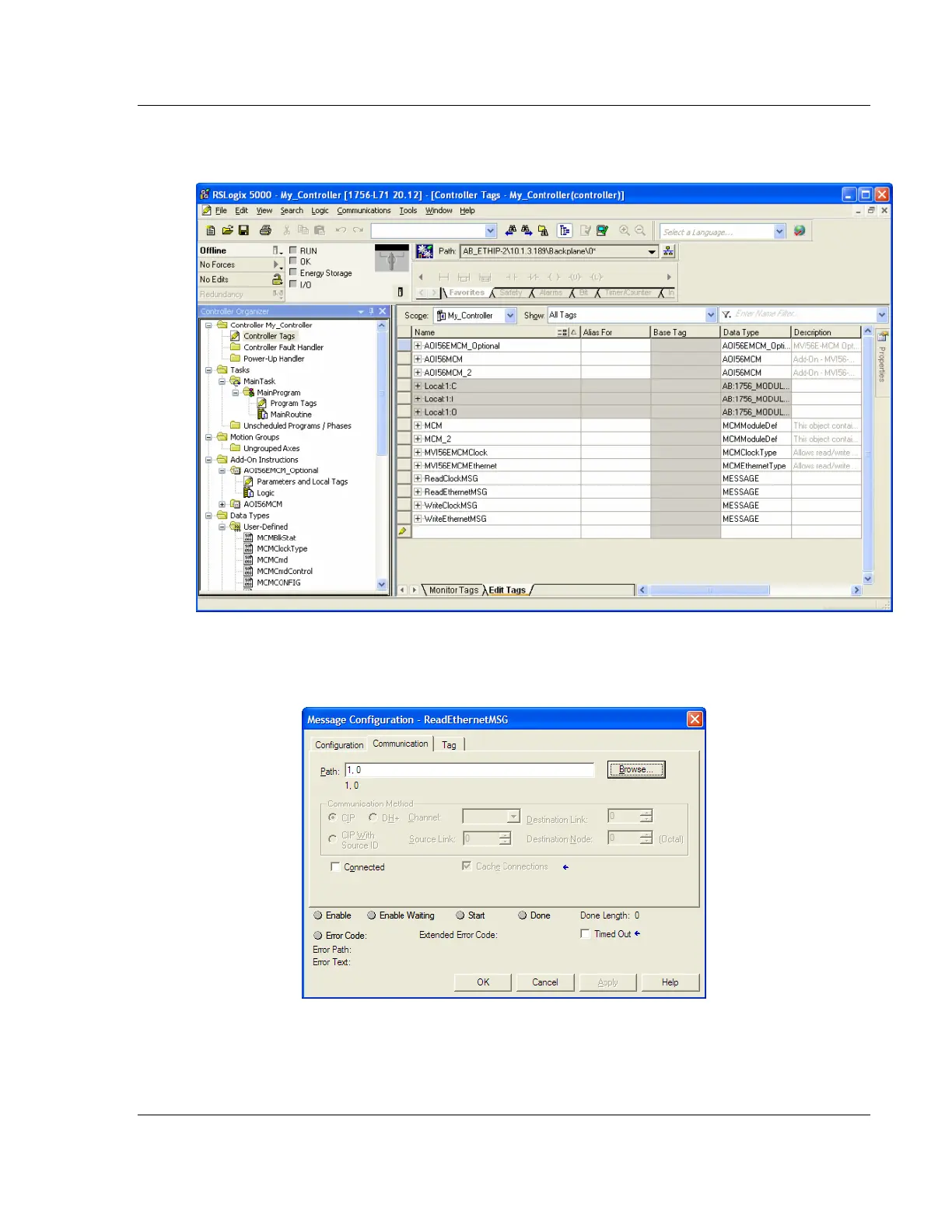952x1232 pixels.
Task: Click the Save diskette icon
Action: pos(243,231)
